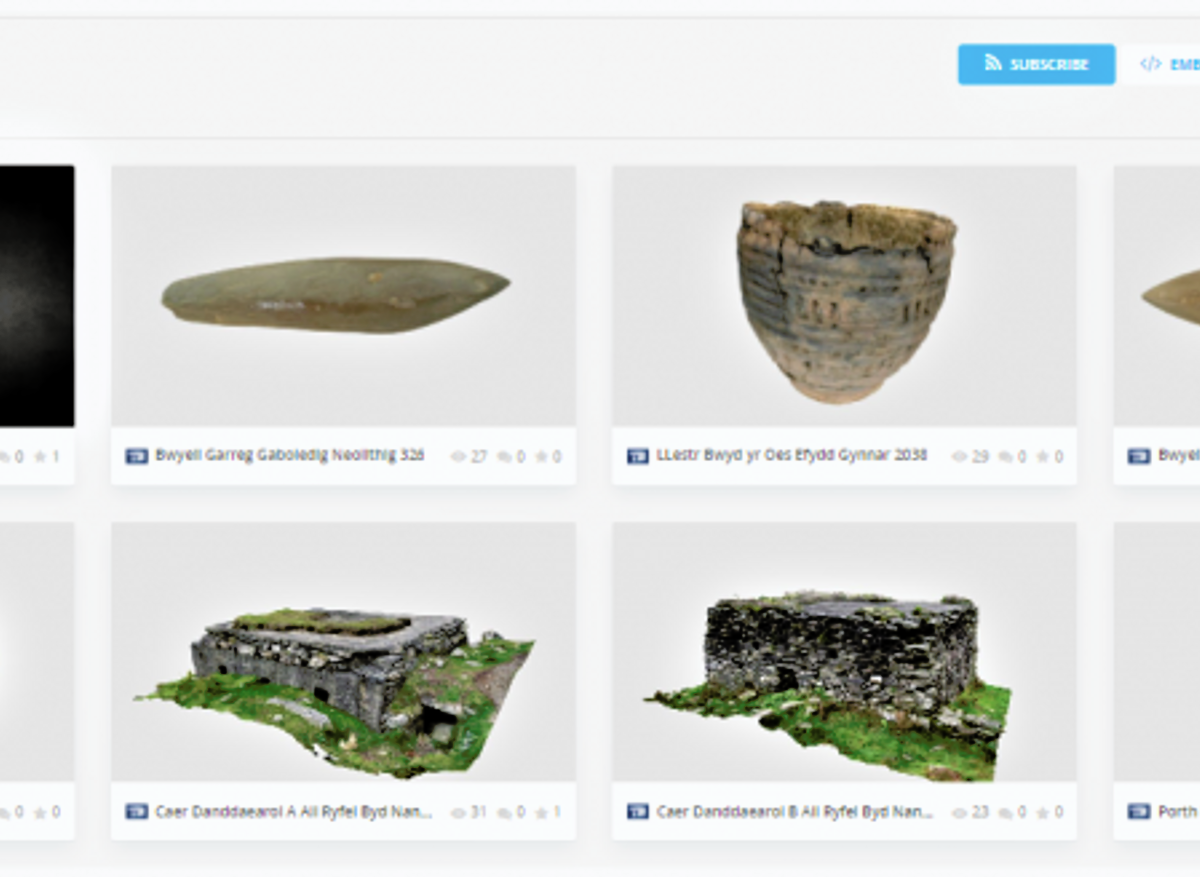
Task: Click the views eye icon on Caer Danddaearol B card
Action: coord(960,812)
